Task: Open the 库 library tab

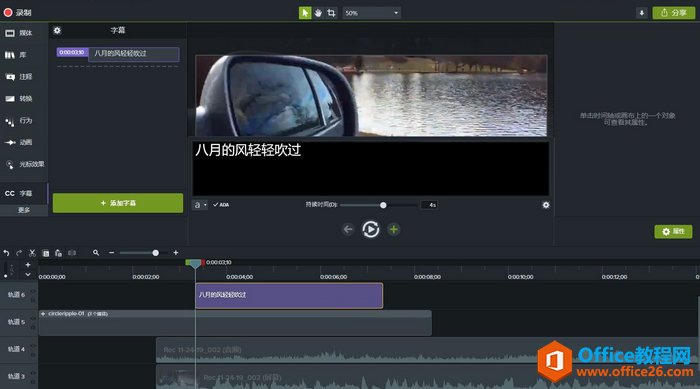Action: (x=16, y=55)
